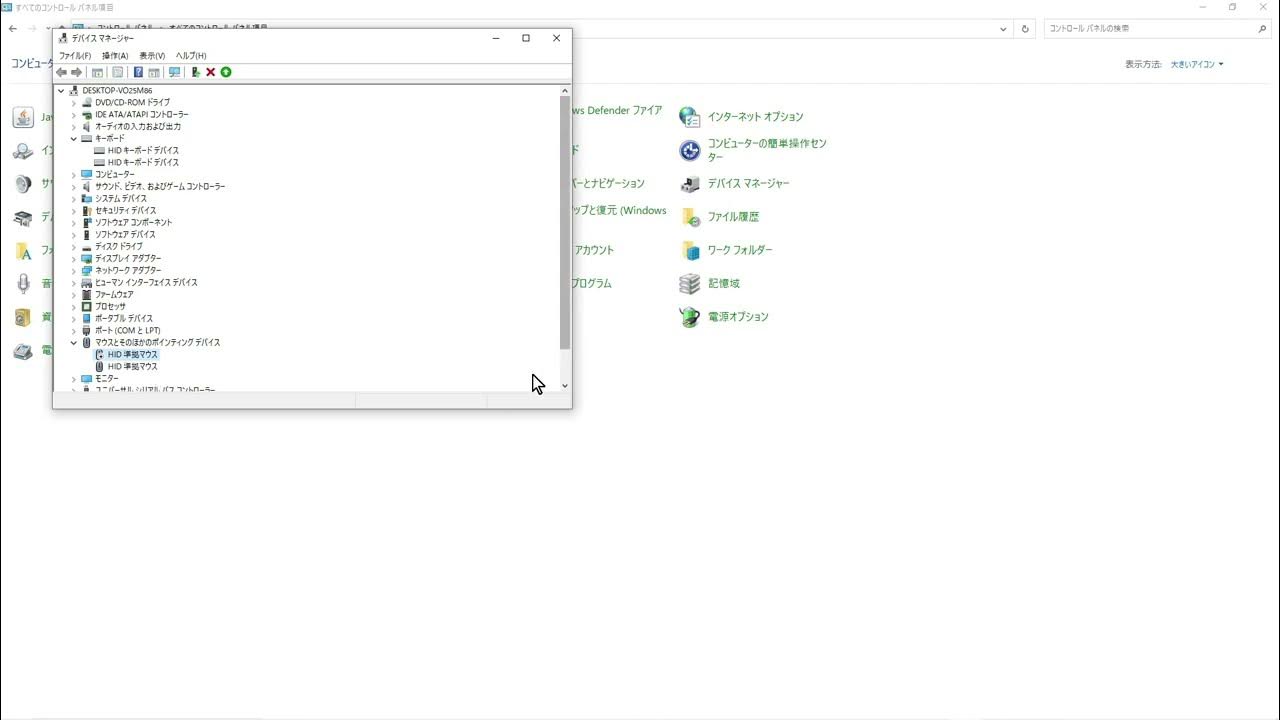Open ワーク フォルダー icon in Control Panel
The width and height of the screenshot is (1280, 720).
(x=690, y=250)
